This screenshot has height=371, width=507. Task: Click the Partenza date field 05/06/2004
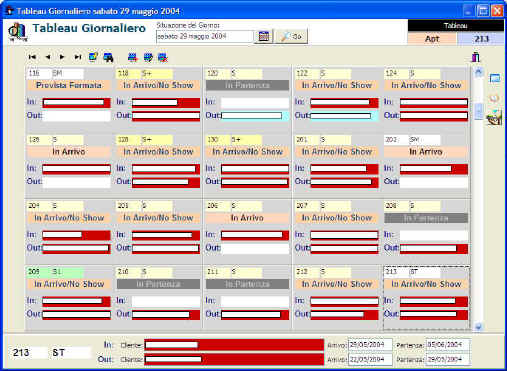click(x=448, y=345)
